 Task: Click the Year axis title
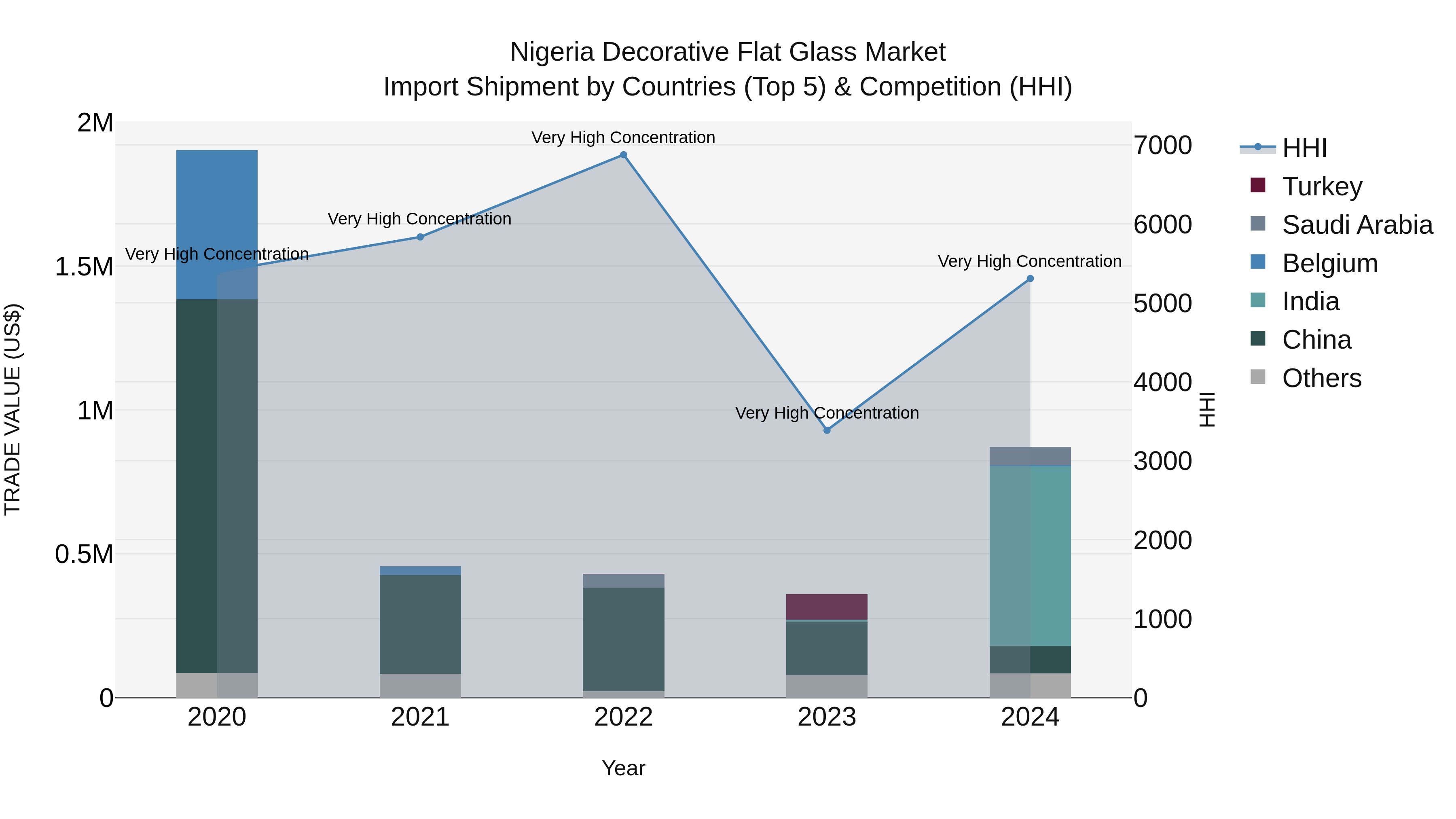(x=623, y=768)
